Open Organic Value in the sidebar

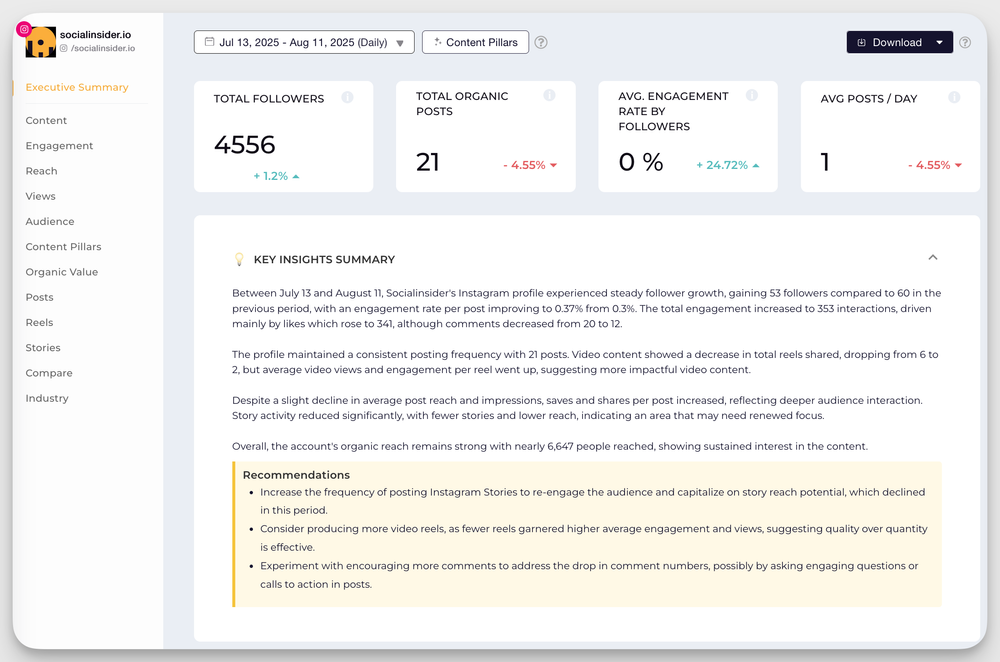(62, 272)
